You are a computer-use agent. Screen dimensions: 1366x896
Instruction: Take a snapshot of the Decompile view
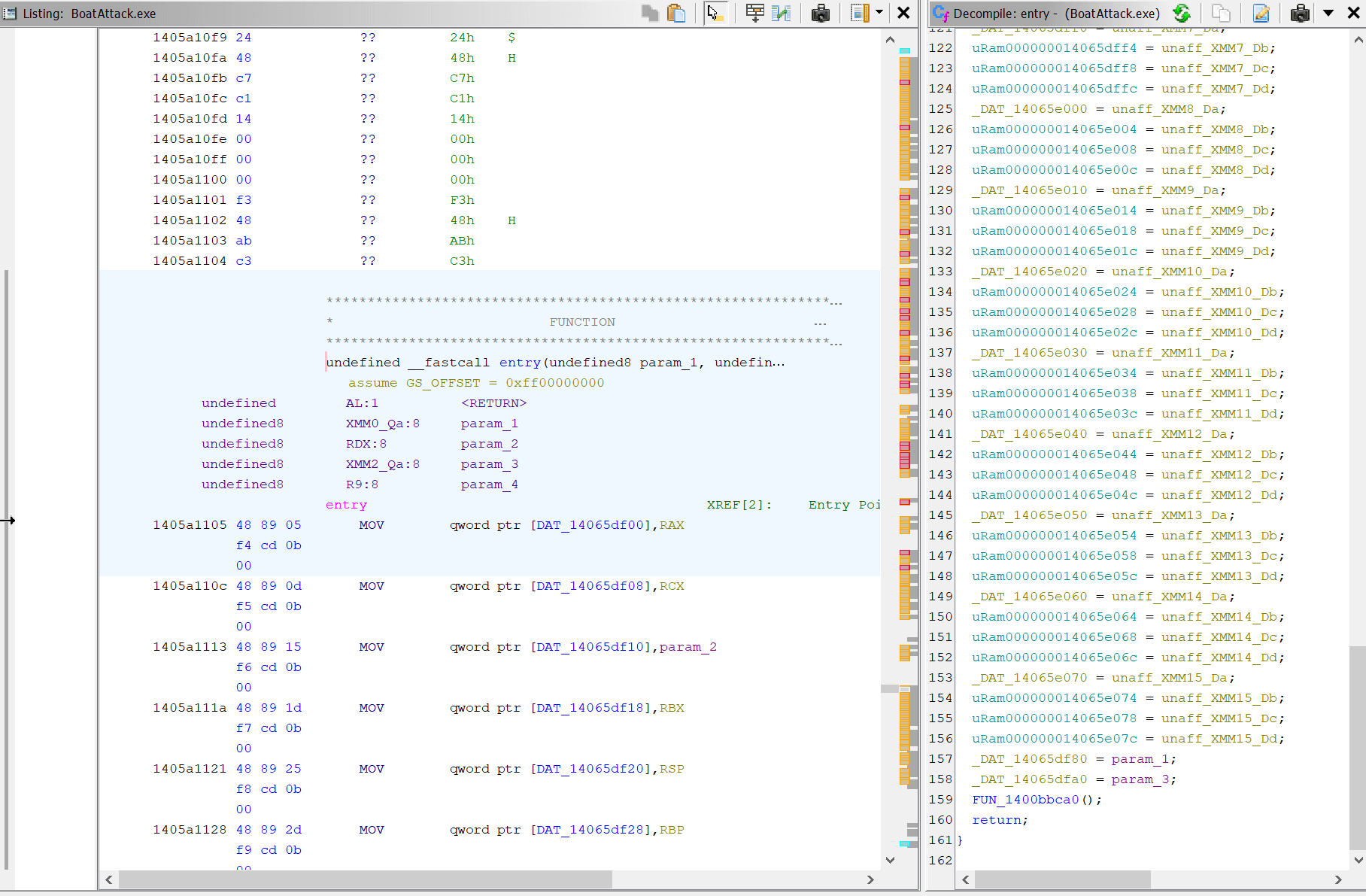coord(1300,13)
